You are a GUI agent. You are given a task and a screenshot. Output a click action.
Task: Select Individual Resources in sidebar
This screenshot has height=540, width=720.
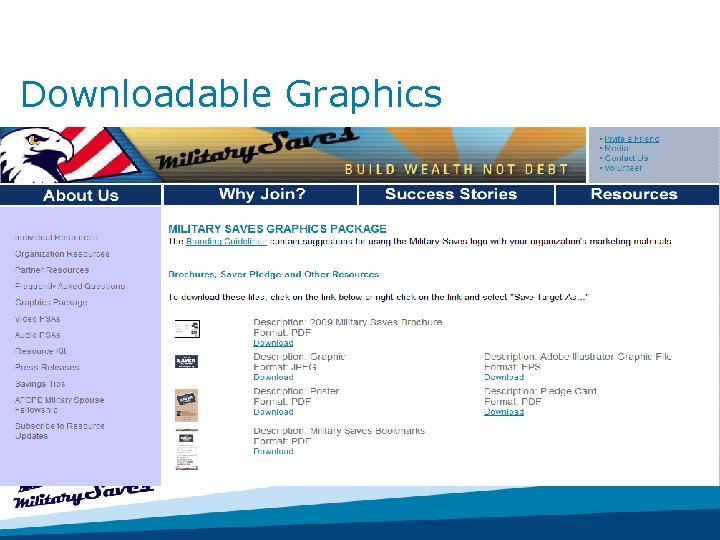(x=56, y=237)
